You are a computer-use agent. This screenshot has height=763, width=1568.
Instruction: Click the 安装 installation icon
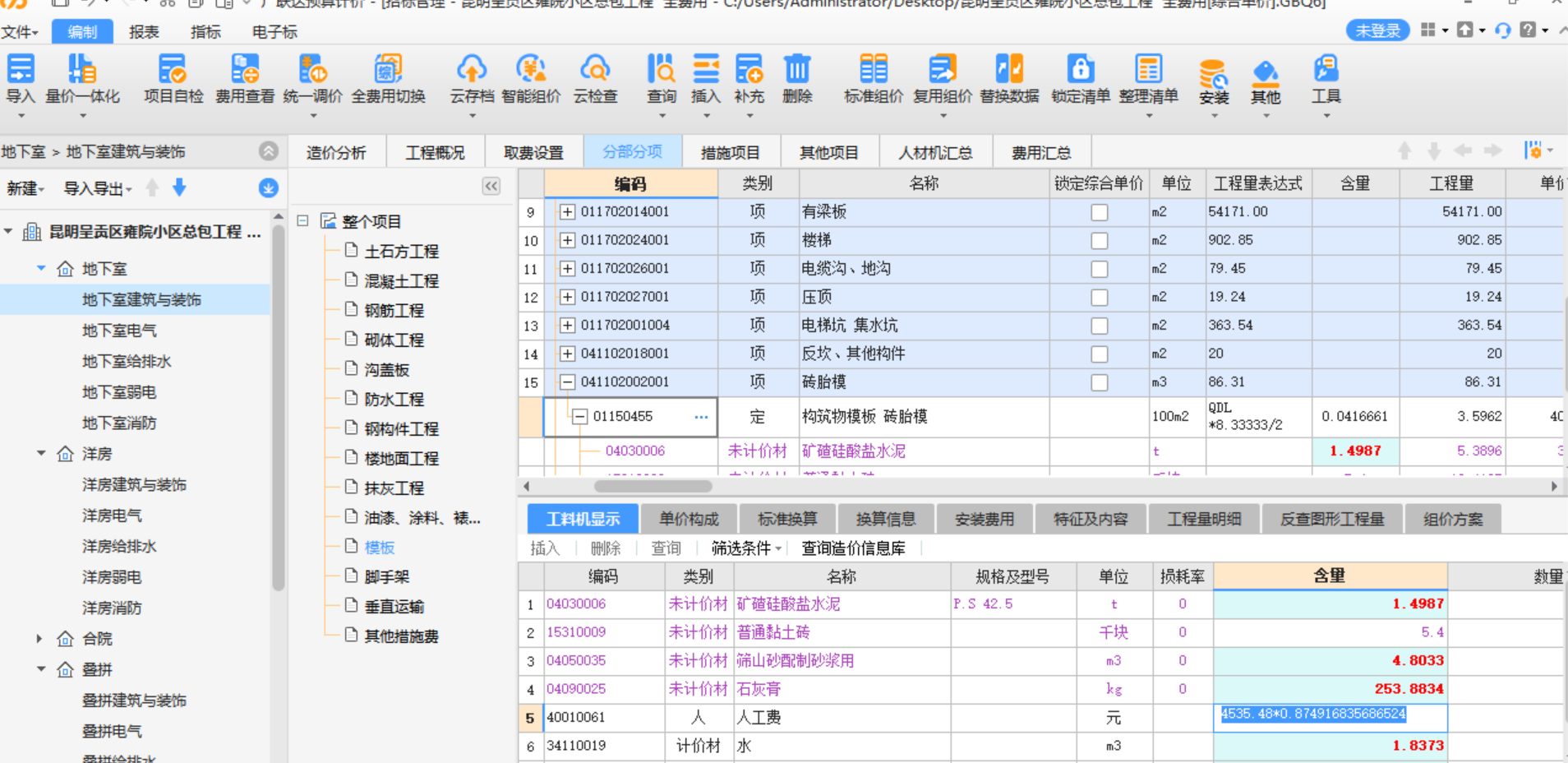[x=1213, y=74]
